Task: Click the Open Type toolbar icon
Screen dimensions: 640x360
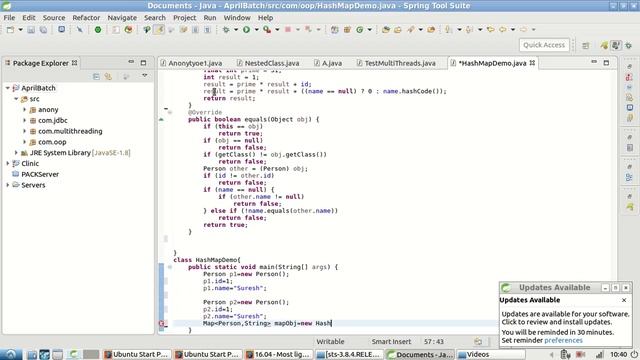Action: pyautogui.click(x=386, y=29)
